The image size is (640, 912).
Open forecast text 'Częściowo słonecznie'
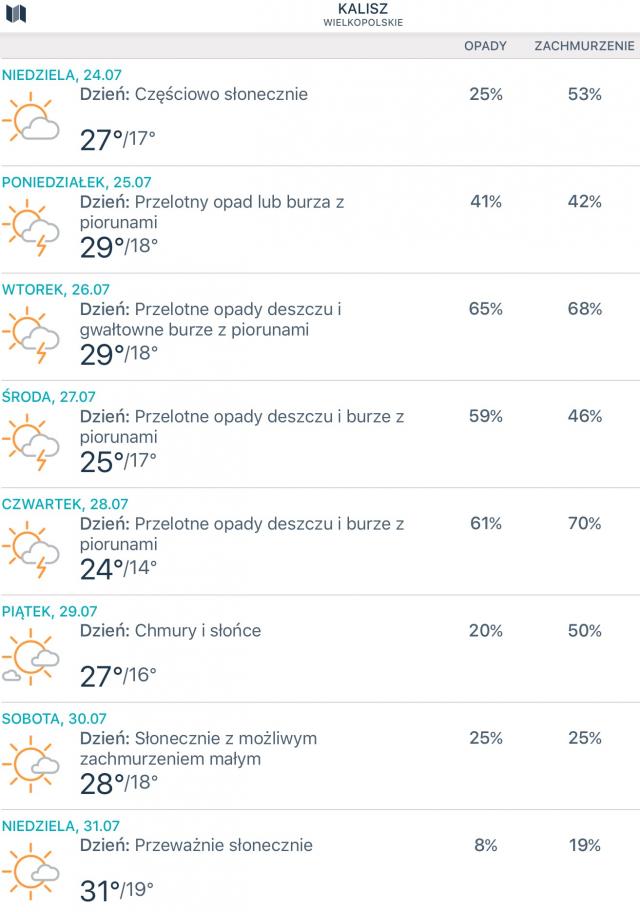[220, 95]
